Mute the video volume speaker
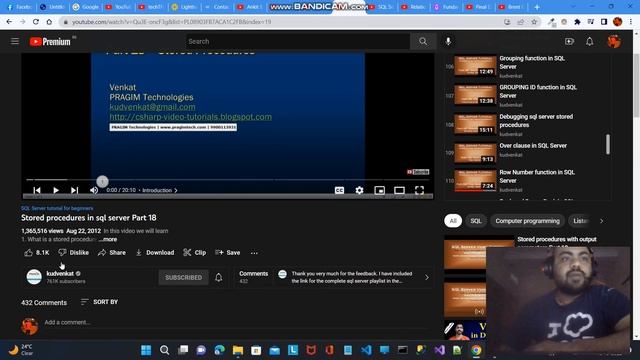Image resolution: width=640 pixels, height=360 pixels. (x=94, y=190)
